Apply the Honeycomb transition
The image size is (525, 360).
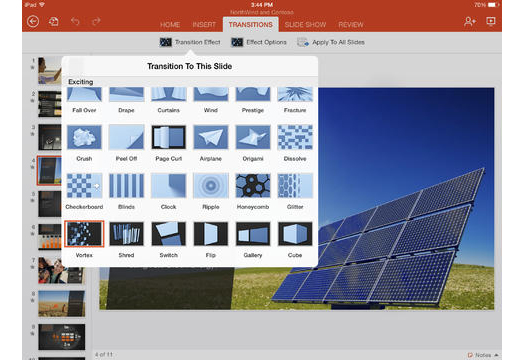pos(253,192)
